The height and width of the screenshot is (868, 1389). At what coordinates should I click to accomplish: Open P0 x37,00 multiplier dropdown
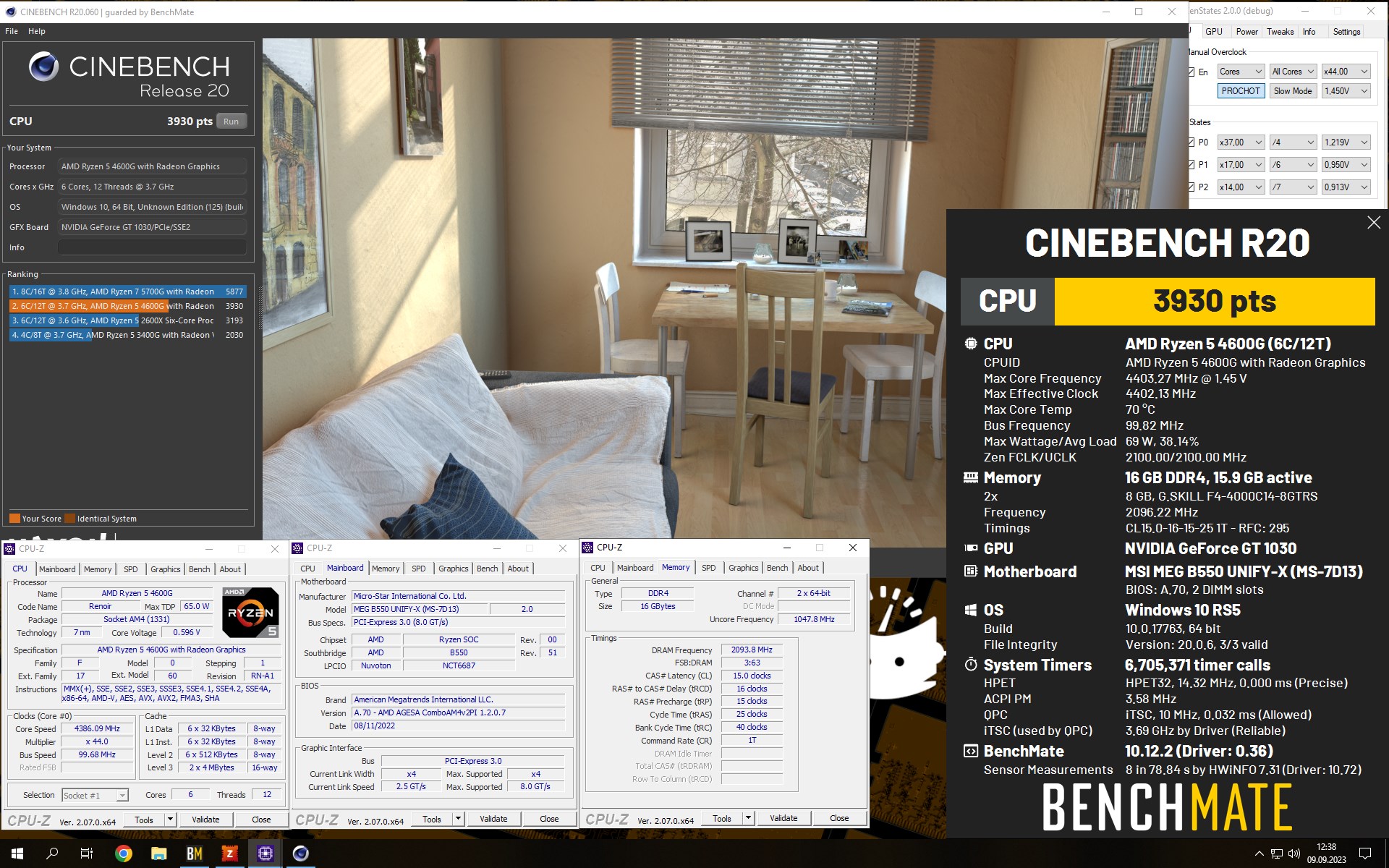pos(1241,142)
